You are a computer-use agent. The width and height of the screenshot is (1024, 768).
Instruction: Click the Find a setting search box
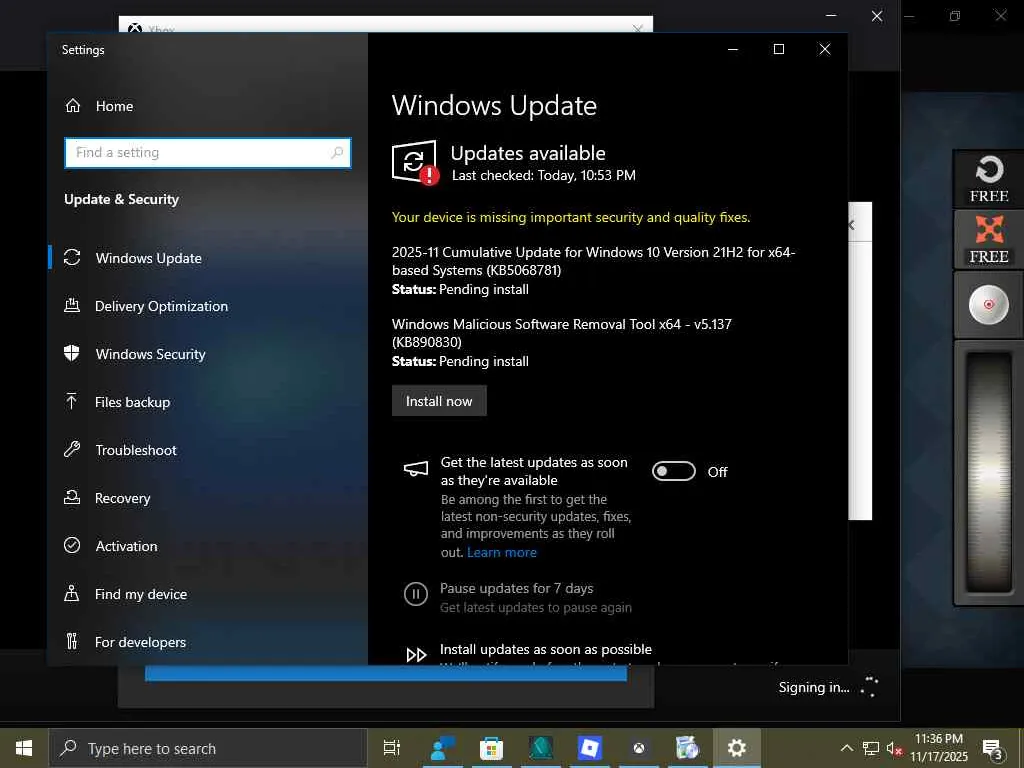(x=208, y=153)
